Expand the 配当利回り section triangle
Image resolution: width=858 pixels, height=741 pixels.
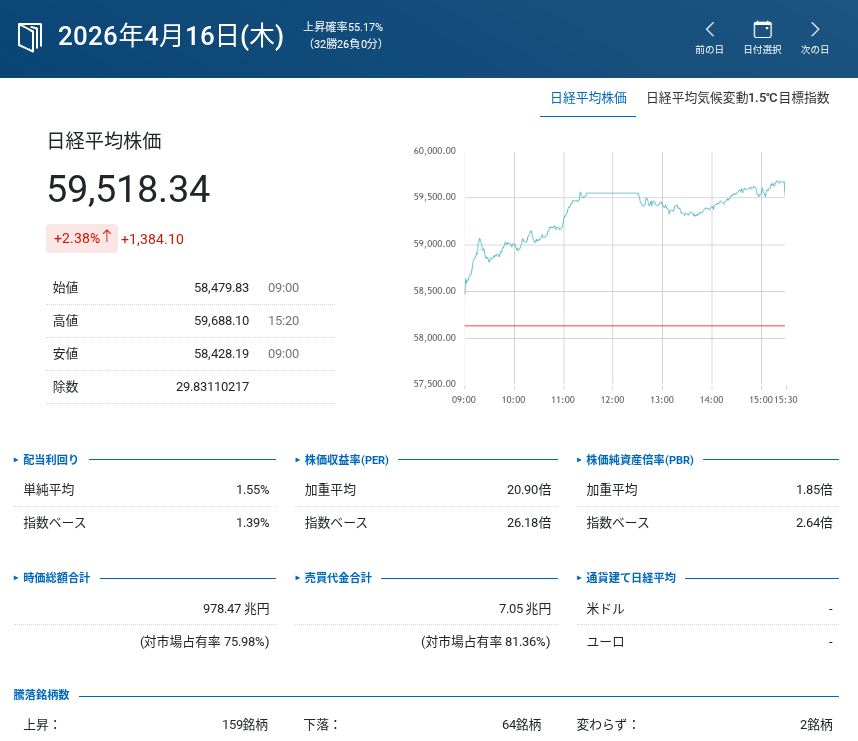16,460
